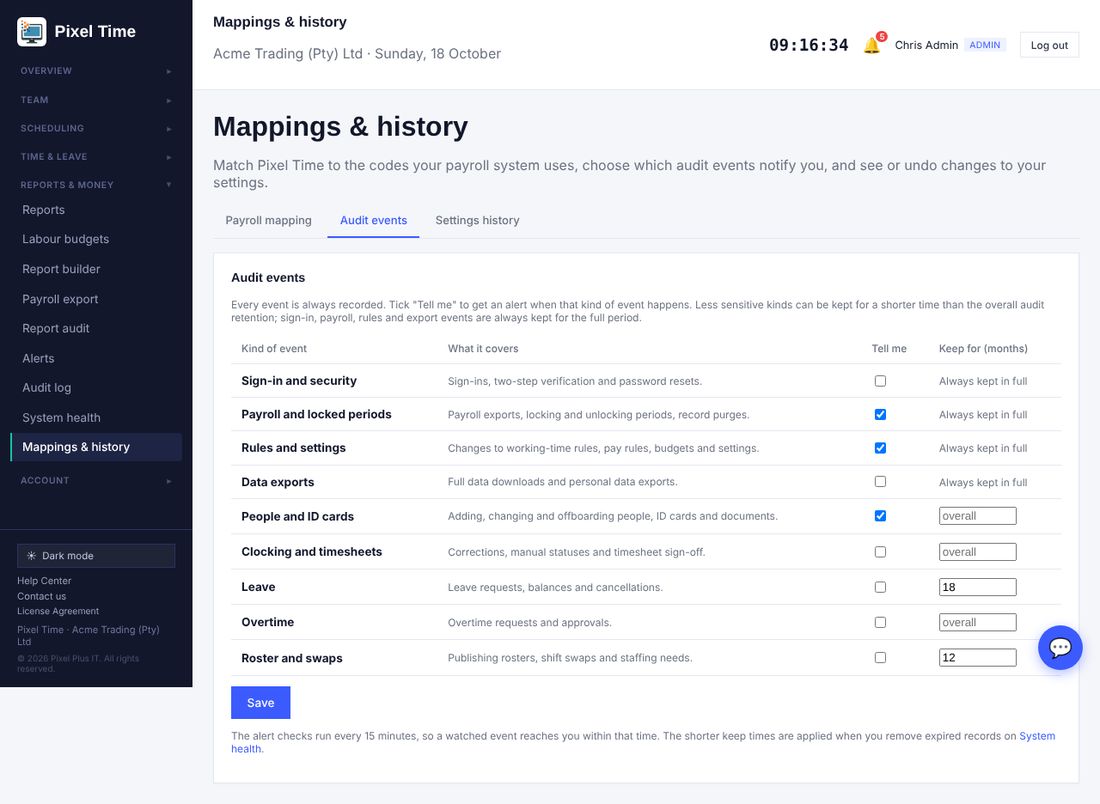This screenshot has width=1100, height=804.
Task: Open the License Agreement link
Action: click(58, 611)
